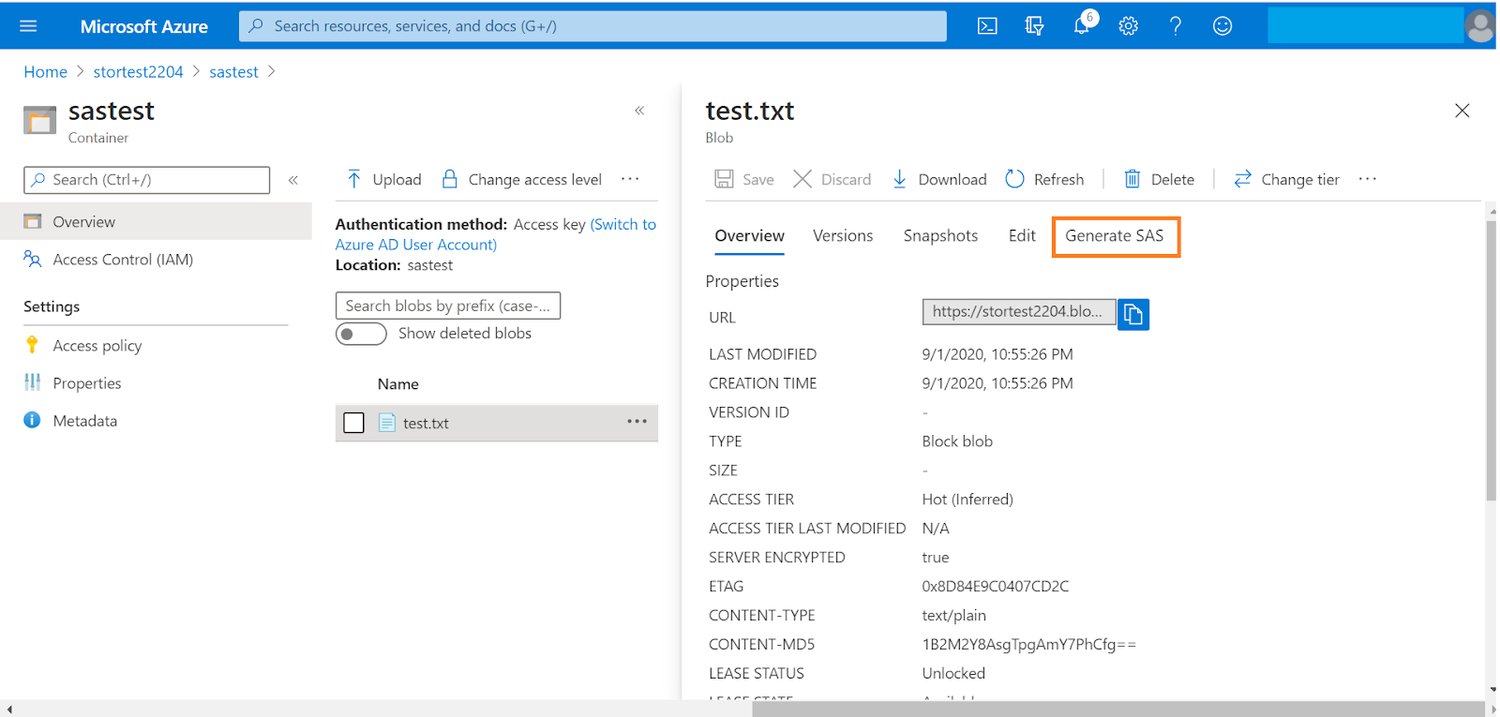Open the Cloud Shell icon

tap(987, 27)
